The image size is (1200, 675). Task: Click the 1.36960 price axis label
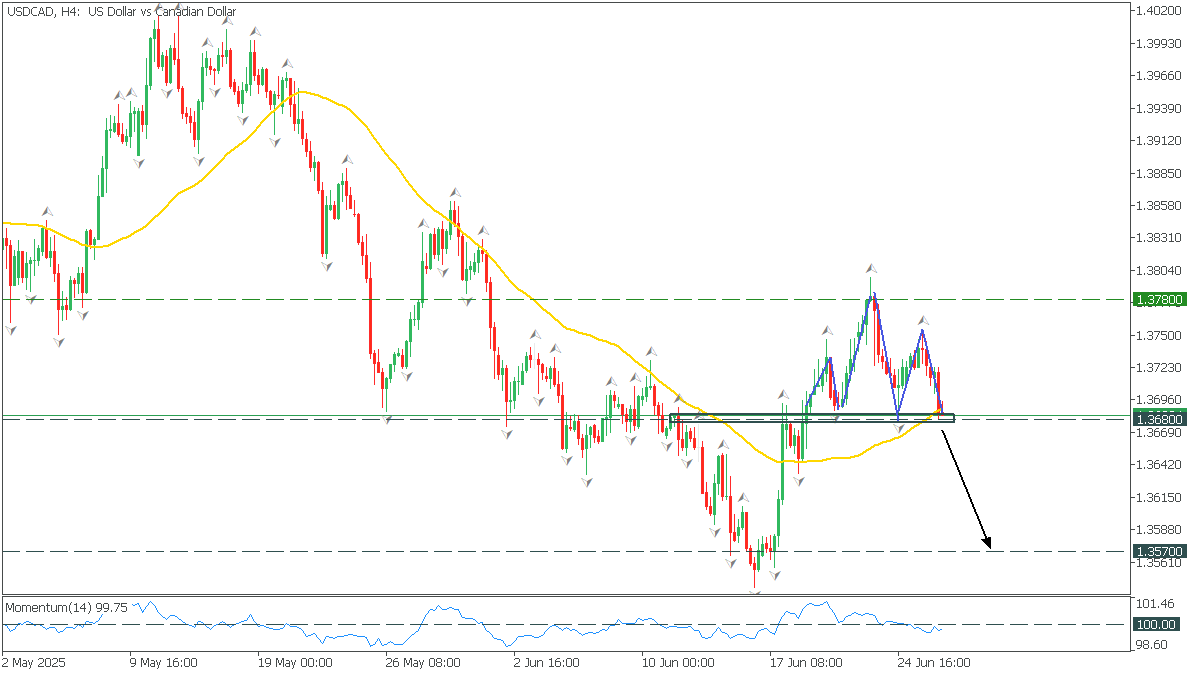click(x=1161, y=400)
